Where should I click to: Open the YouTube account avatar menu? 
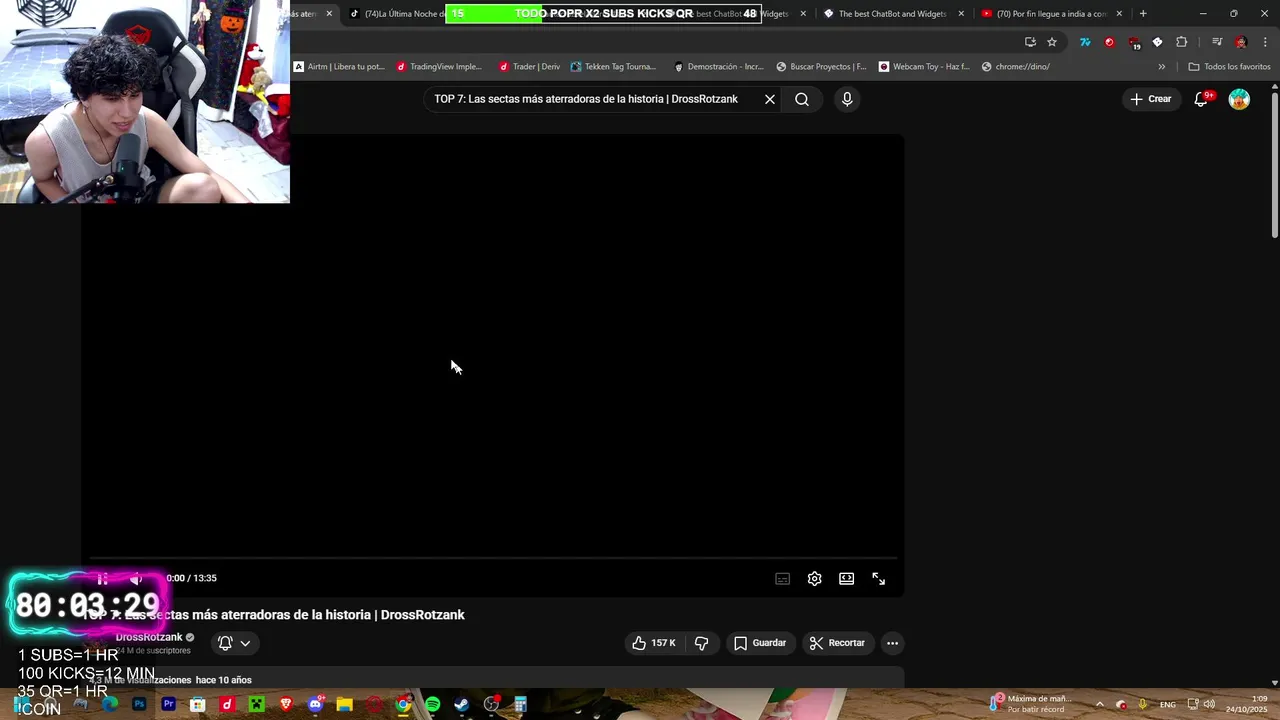click(x=1239, y=99)
